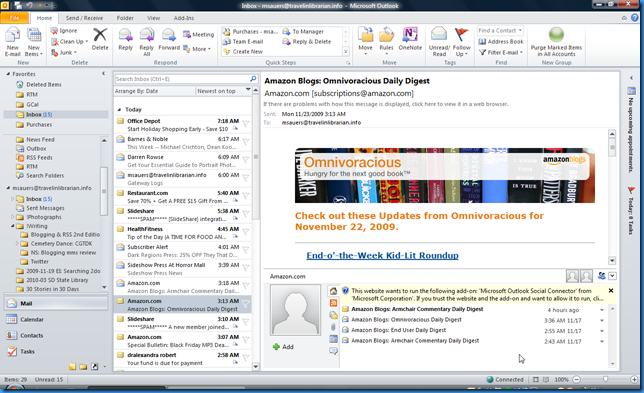Flag the Subscriber Alert message
This screenshot has height=393, width=644.
coord(246,250)
